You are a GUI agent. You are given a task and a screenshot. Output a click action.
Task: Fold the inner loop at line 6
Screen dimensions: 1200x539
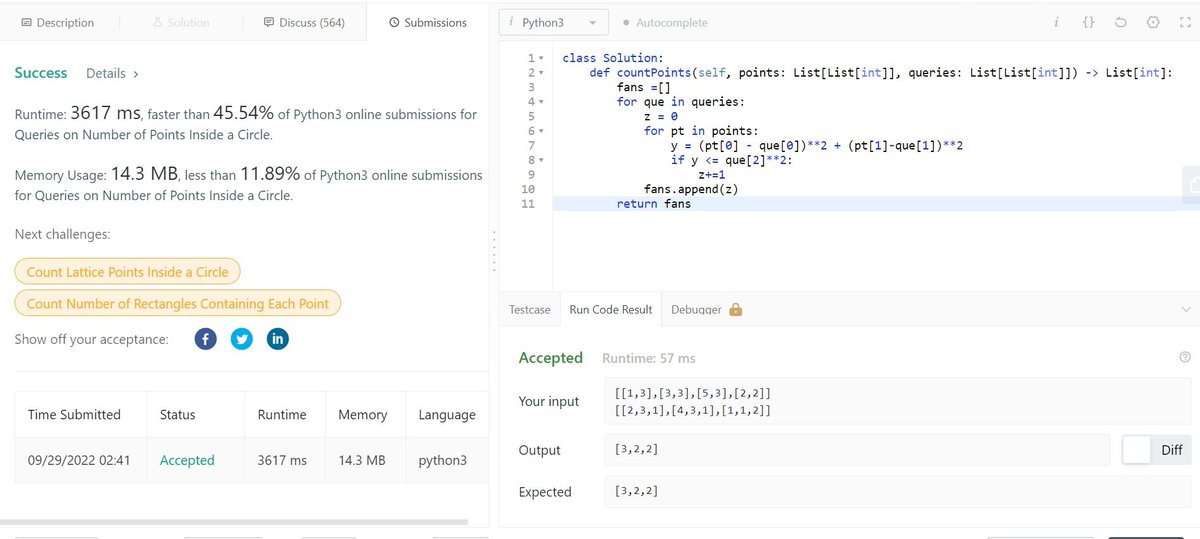tap(541, 131)
